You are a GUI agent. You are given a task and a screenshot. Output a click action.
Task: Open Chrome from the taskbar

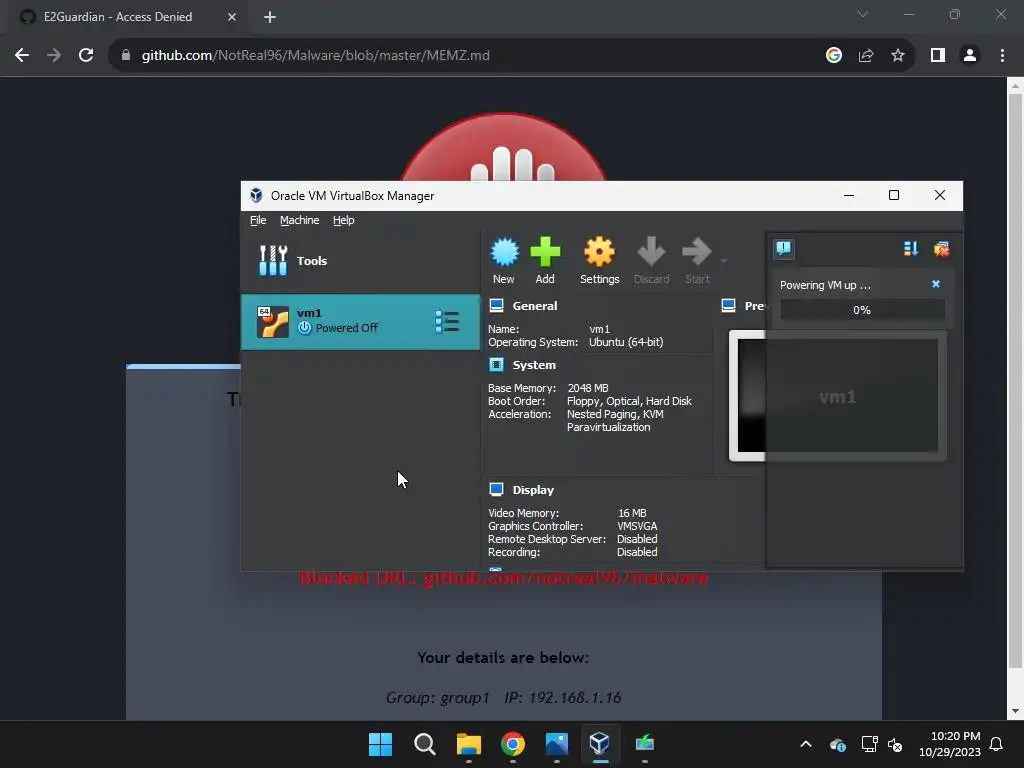513,744
